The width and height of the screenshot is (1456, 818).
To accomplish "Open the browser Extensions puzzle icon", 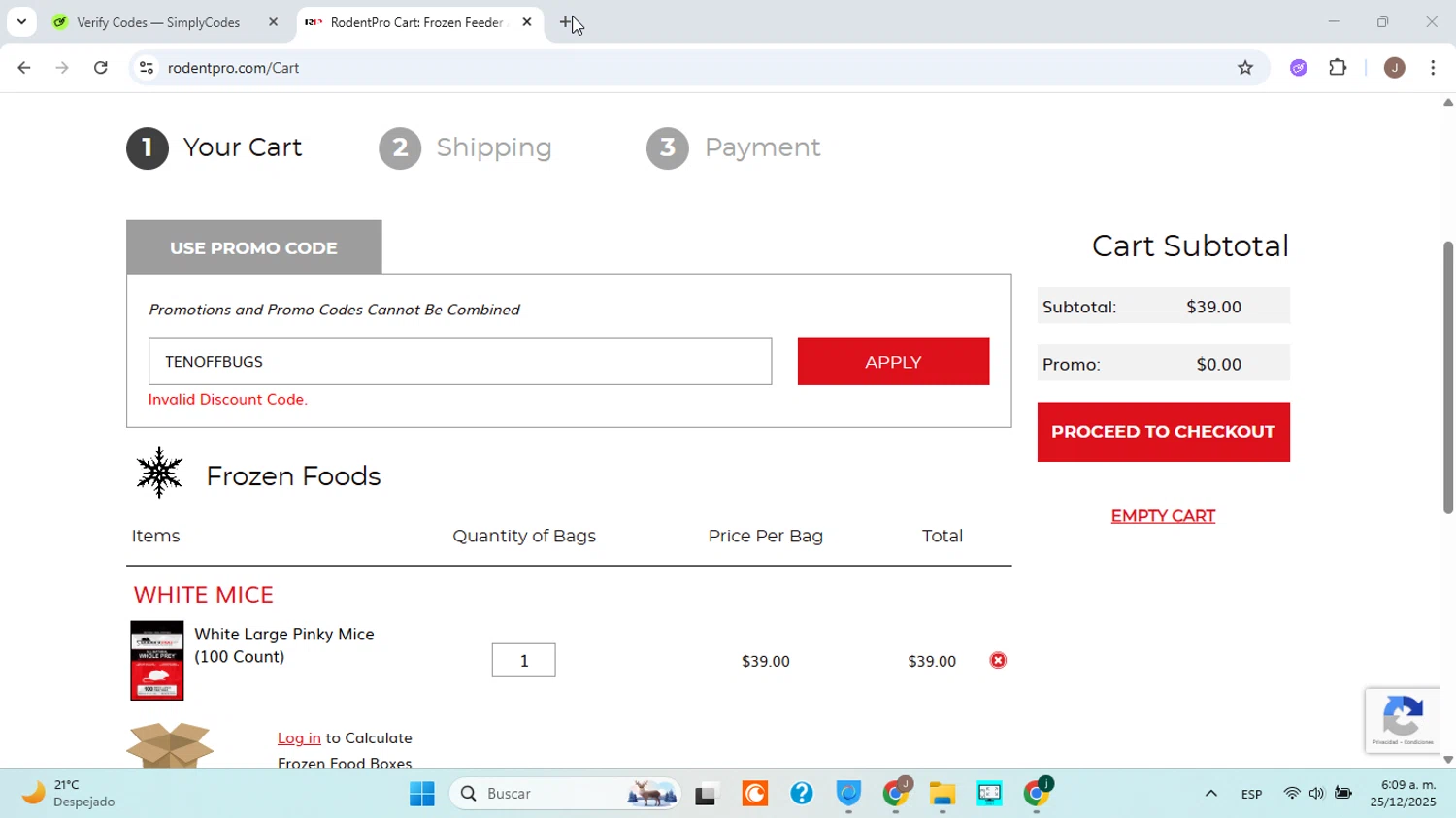I will click(x=1339, y=68).
